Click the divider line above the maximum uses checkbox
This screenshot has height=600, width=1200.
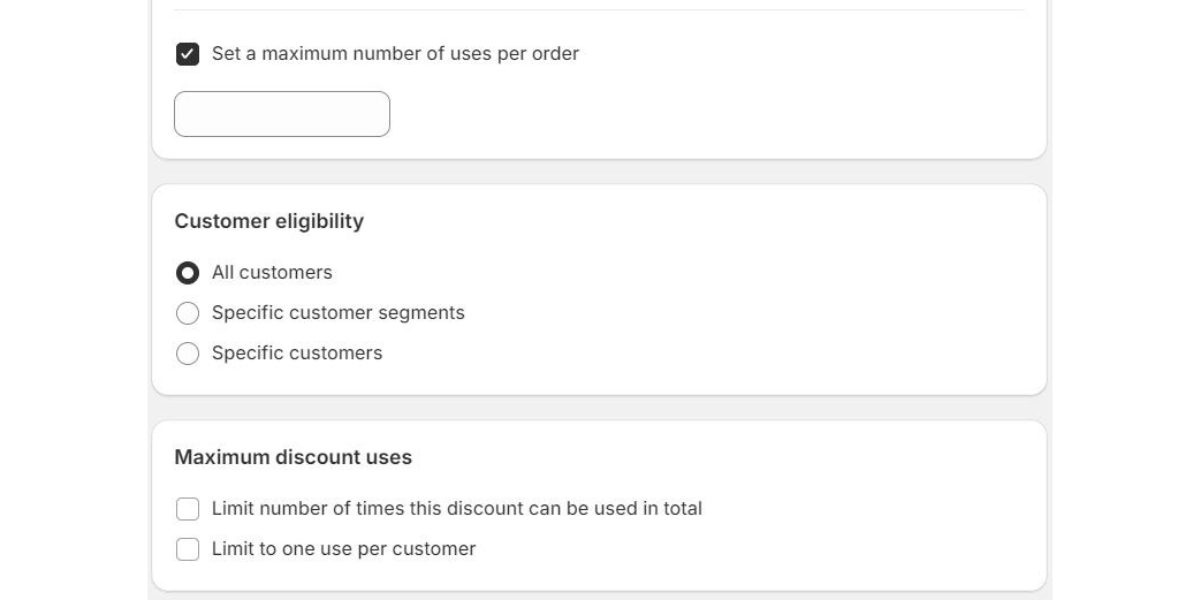pos(600,10)
